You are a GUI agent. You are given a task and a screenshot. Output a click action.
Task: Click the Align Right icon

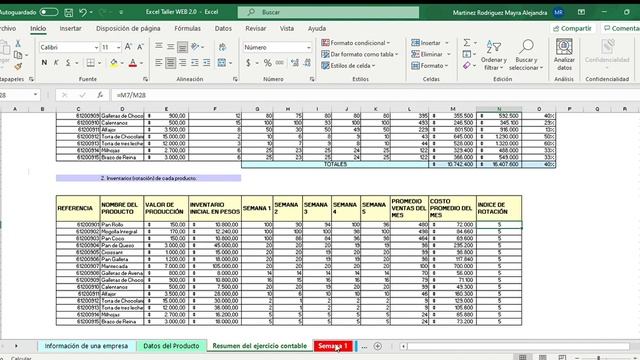pos(182,63)
